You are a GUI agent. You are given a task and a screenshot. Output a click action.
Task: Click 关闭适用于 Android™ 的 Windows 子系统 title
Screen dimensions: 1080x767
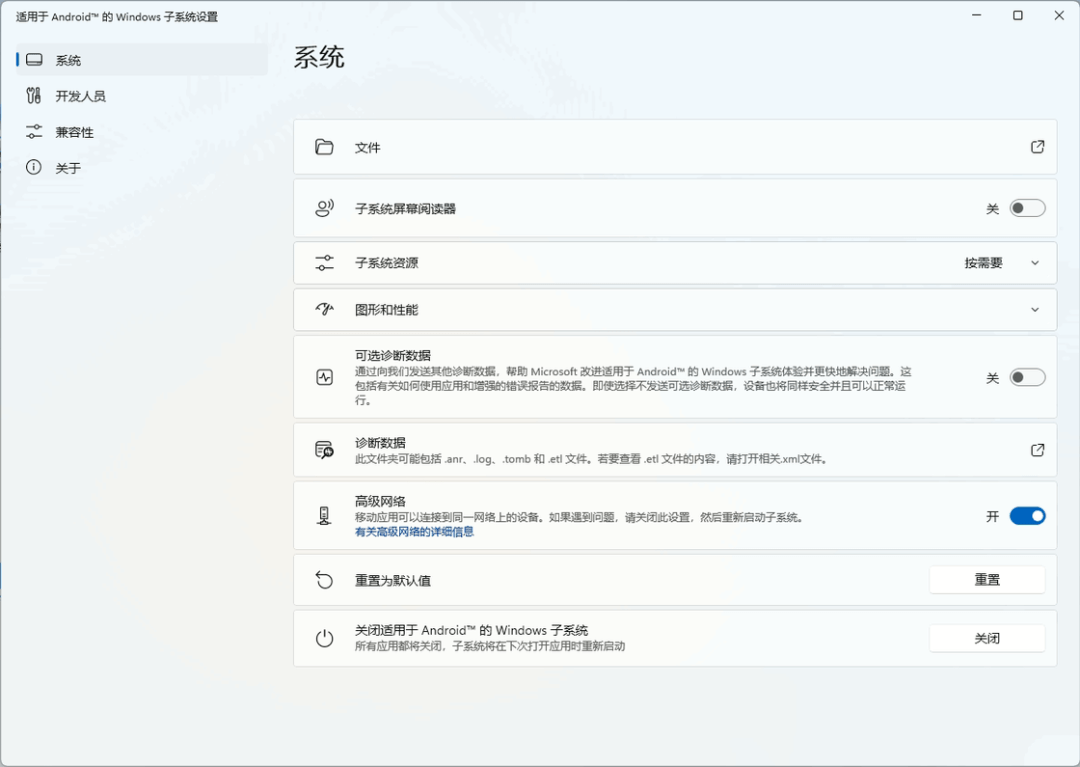tap(471, 630)
